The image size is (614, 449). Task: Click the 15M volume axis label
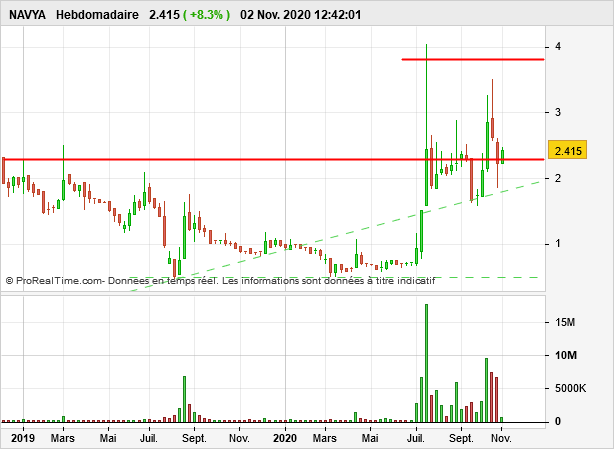tap(565, 323)
